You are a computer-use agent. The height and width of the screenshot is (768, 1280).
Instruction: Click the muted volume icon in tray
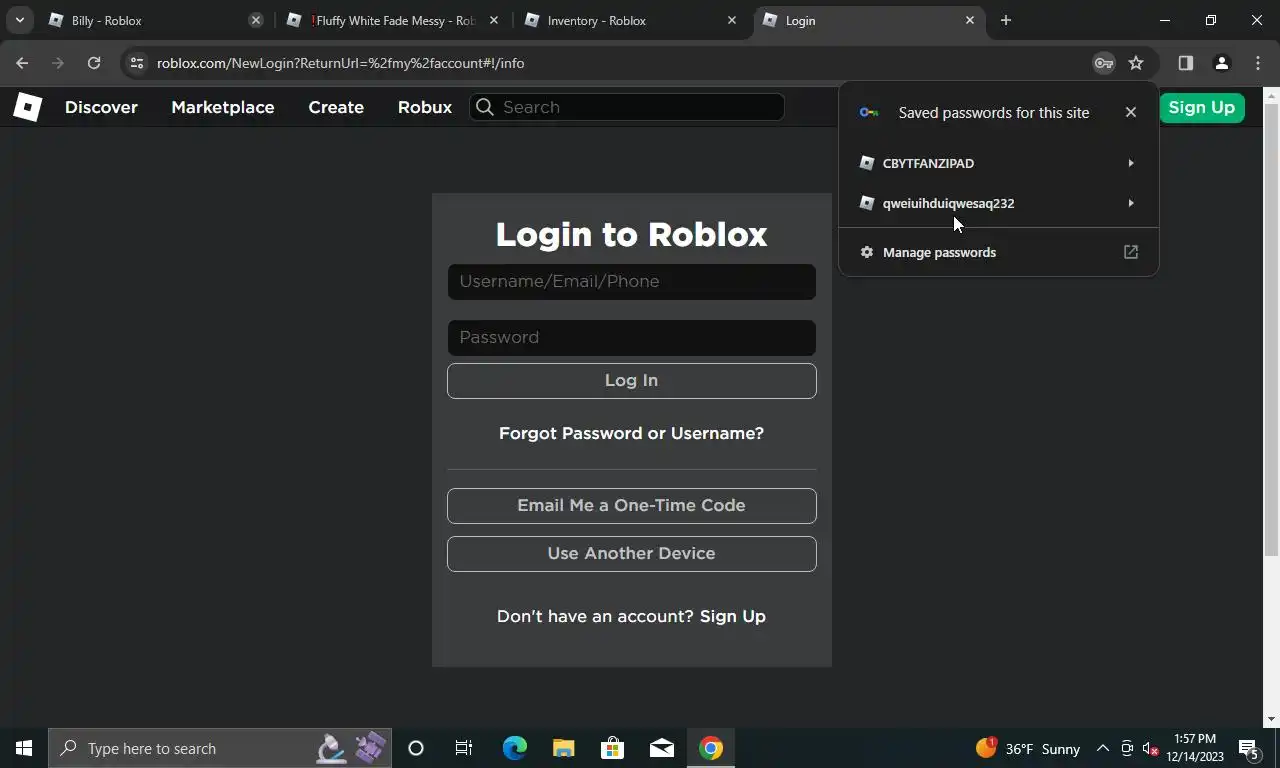click(1150, 748)
